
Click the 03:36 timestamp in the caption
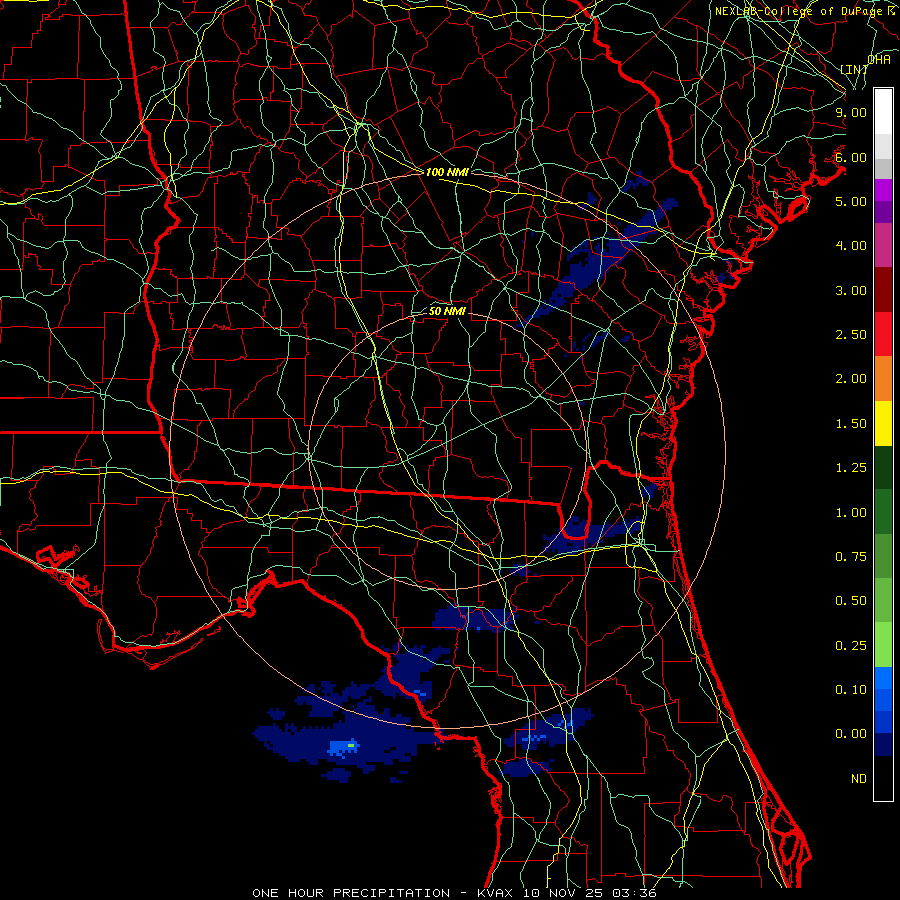(x=635, y=893)
